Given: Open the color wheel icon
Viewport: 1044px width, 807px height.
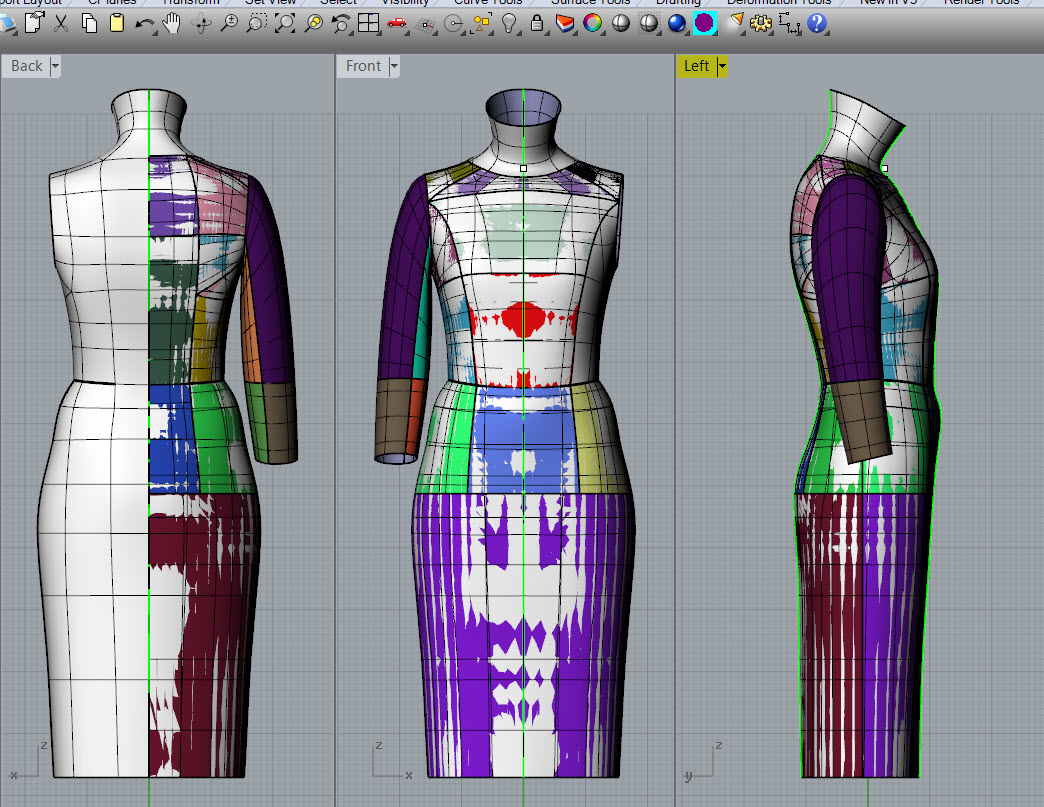Looking at the screenshot, I should (593, 23).
